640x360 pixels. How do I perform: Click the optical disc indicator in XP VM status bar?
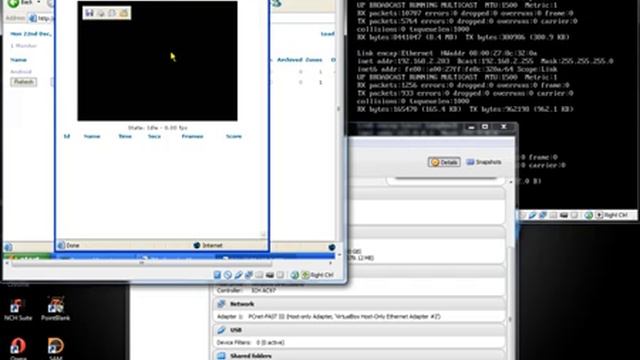228,275
